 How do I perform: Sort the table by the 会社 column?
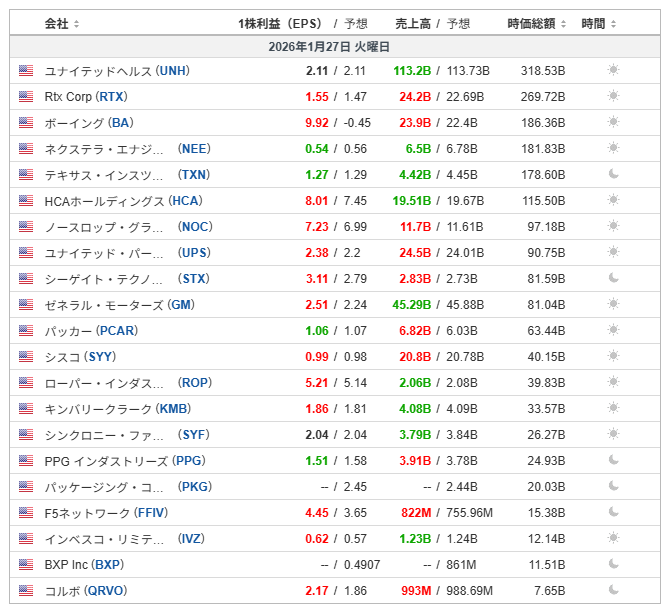tap(62, 23)
